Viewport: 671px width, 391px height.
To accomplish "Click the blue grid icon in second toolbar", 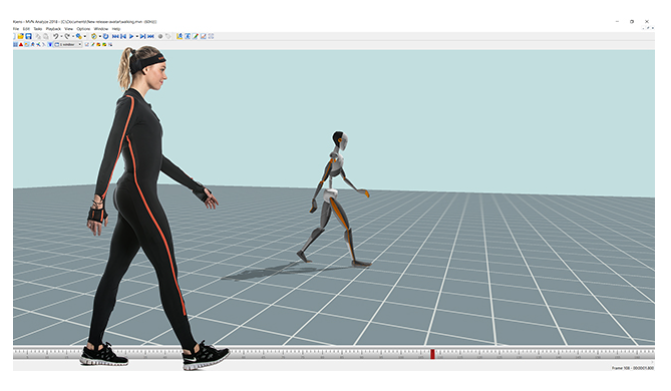I will click(15, 44).
